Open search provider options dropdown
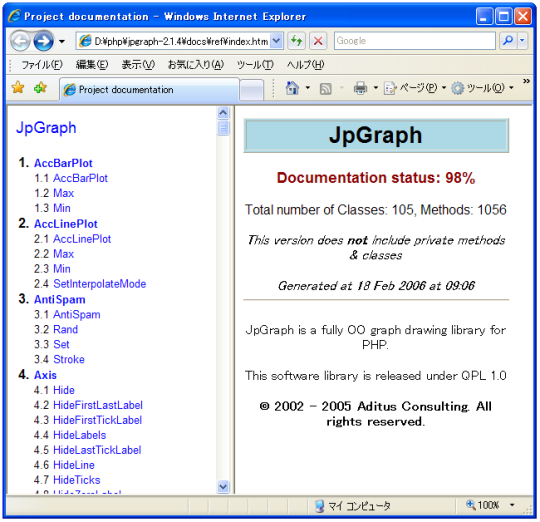Screen dimensions: 540x522 pyautogui.click(x=522, y=41)
